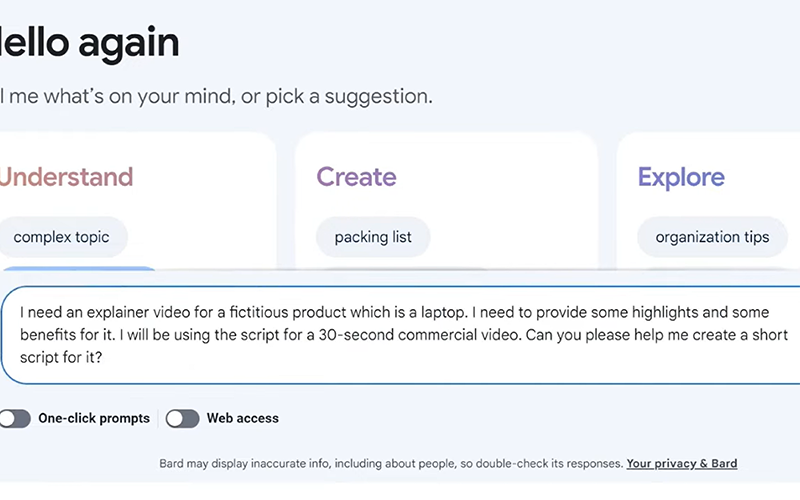Turn on the Web access toggle
This screenshot has width=800, height=500.
182,419
